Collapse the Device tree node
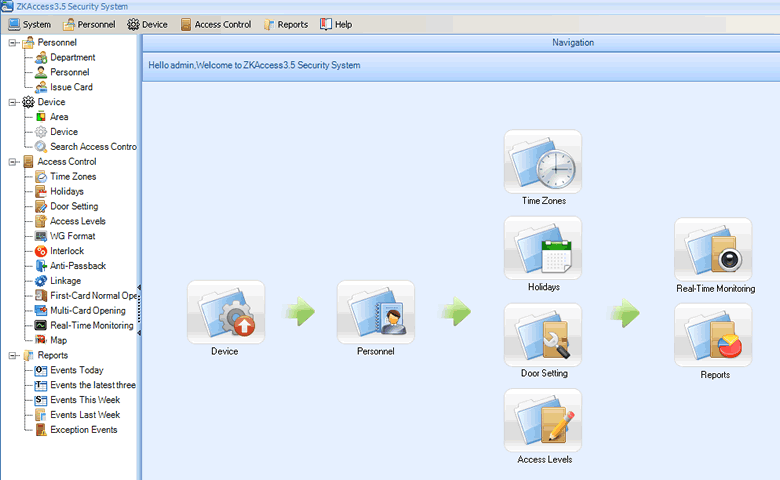This screenshot has height=480, width=780. [x=12, y=102]
